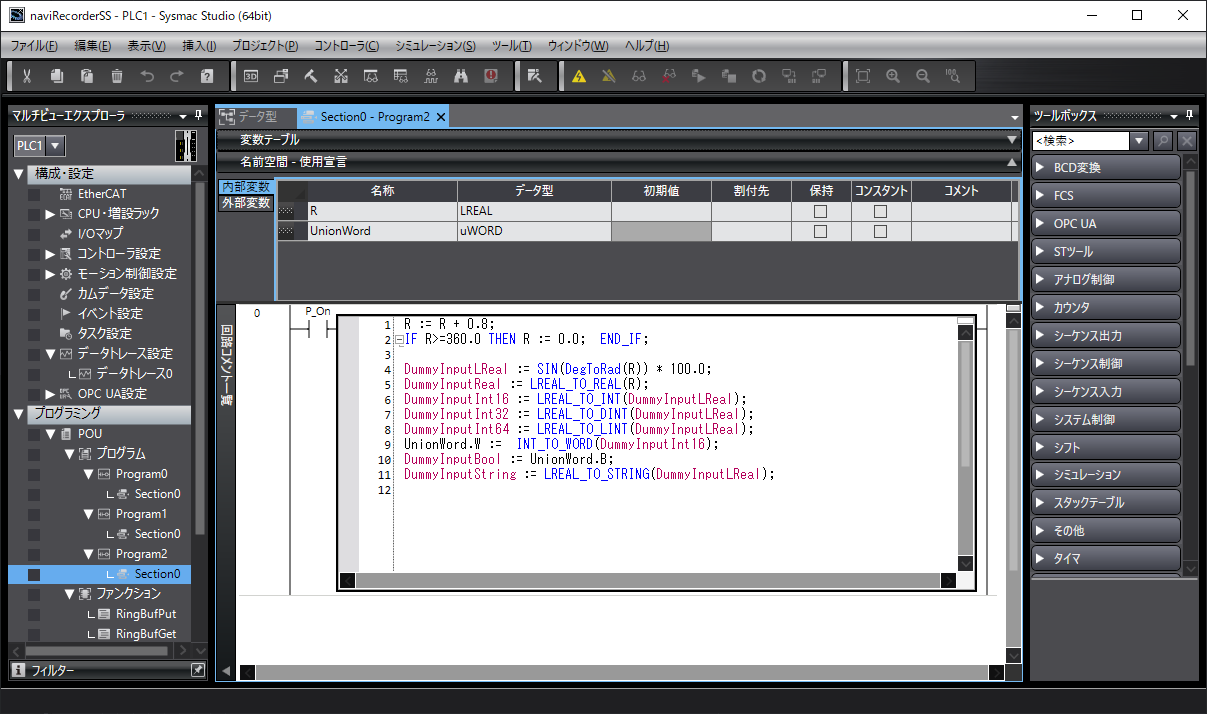This screenshot has width=1207, height=714.
Task: Open the 3D view toolbar icon
Action: coord(251,76)
